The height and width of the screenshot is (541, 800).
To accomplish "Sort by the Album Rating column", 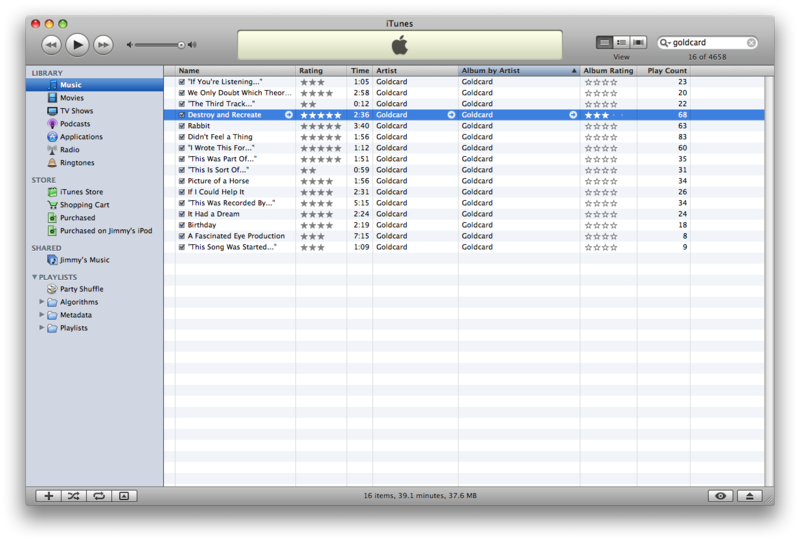I will click(608, 70).
